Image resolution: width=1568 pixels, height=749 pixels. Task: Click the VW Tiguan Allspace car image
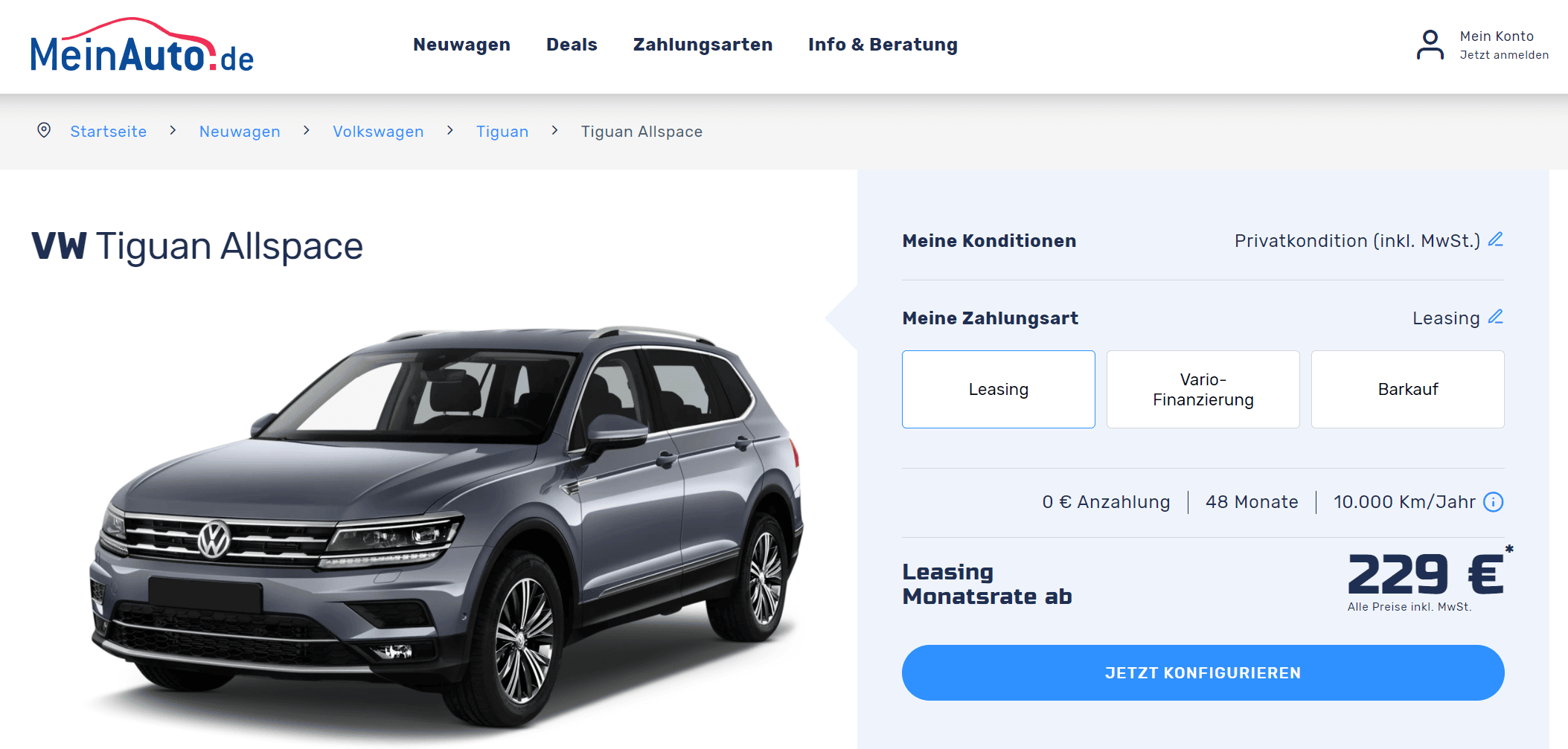point(447,524)
